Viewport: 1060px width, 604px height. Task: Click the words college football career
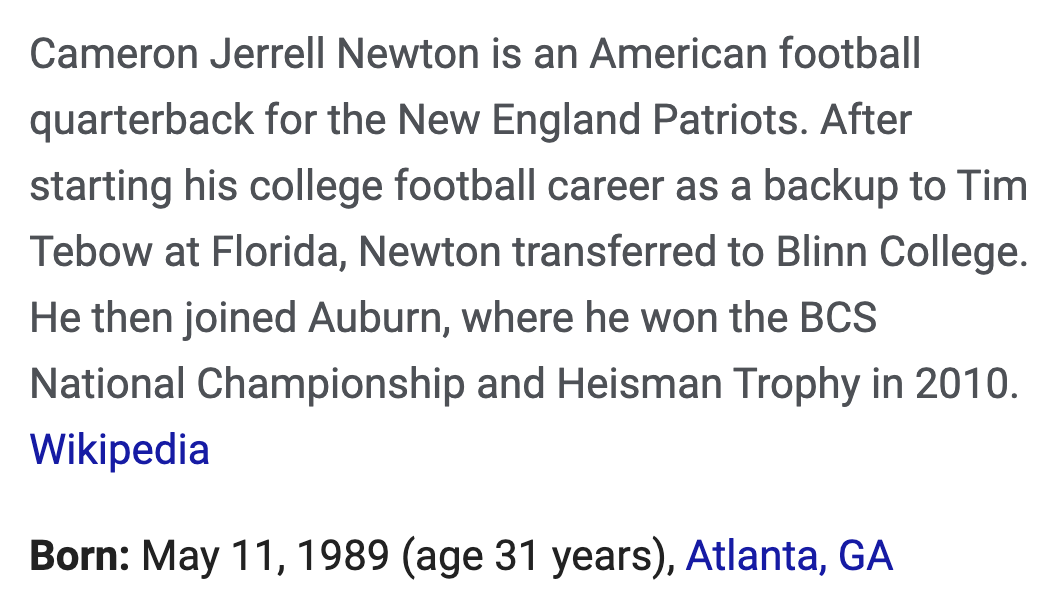tap(457, 186)
